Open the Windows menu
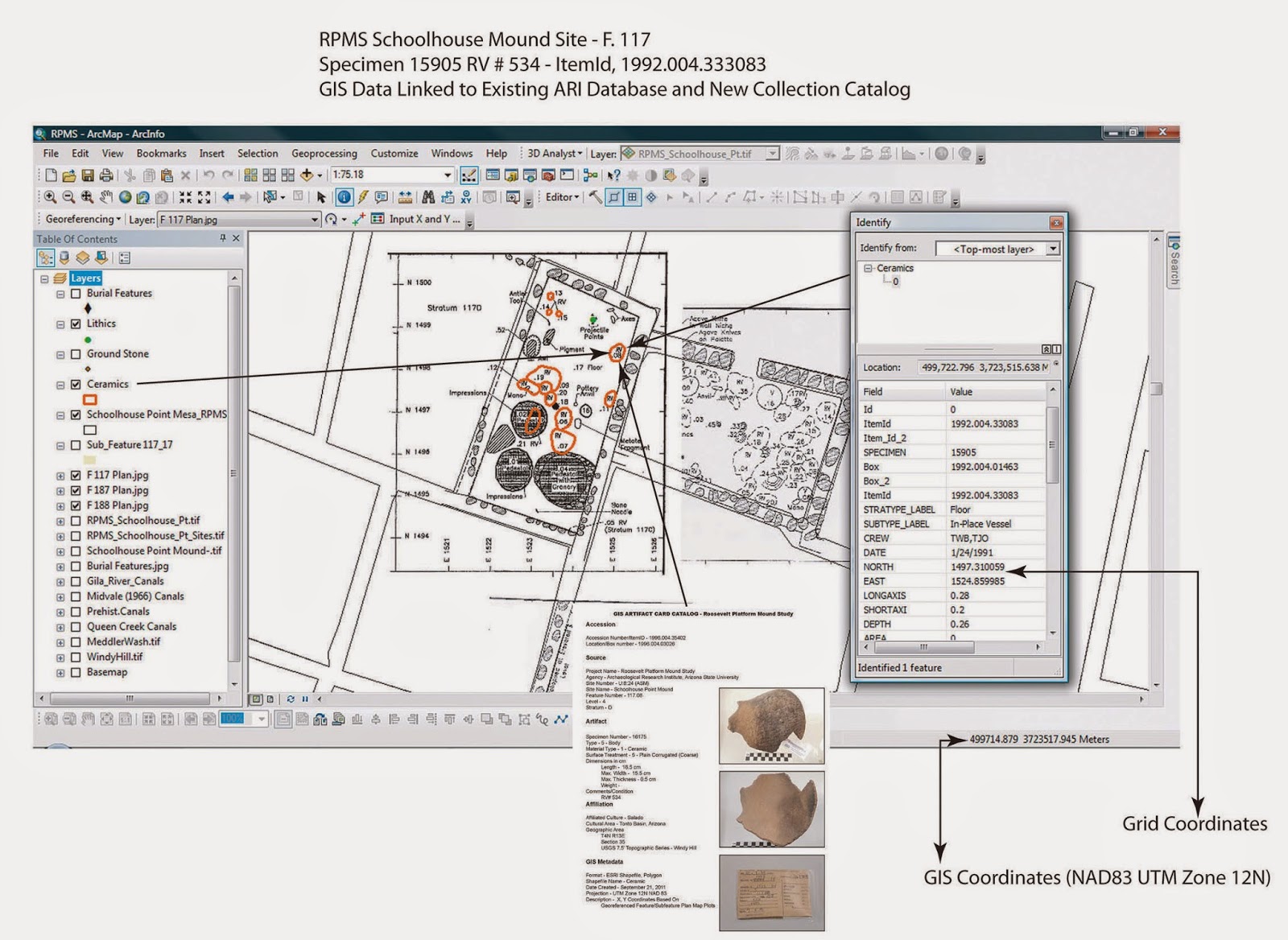 [452, 154]
